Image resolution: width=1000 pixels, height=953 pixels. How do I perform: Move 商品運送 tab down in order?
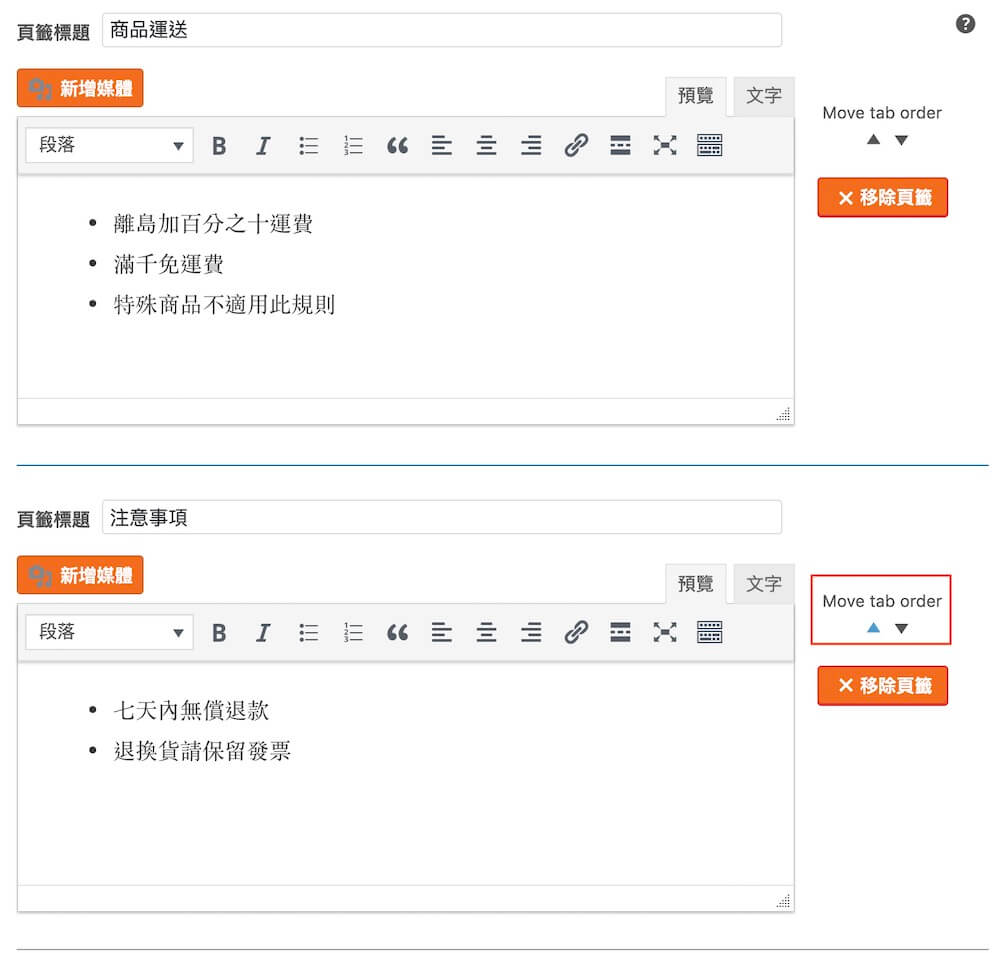901,141
